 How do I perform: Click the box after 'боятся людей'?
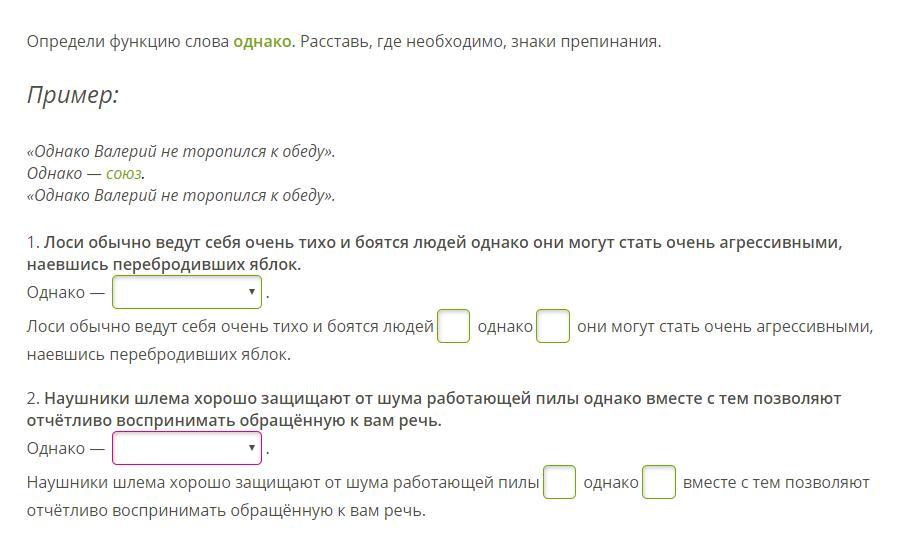(454, 326)
